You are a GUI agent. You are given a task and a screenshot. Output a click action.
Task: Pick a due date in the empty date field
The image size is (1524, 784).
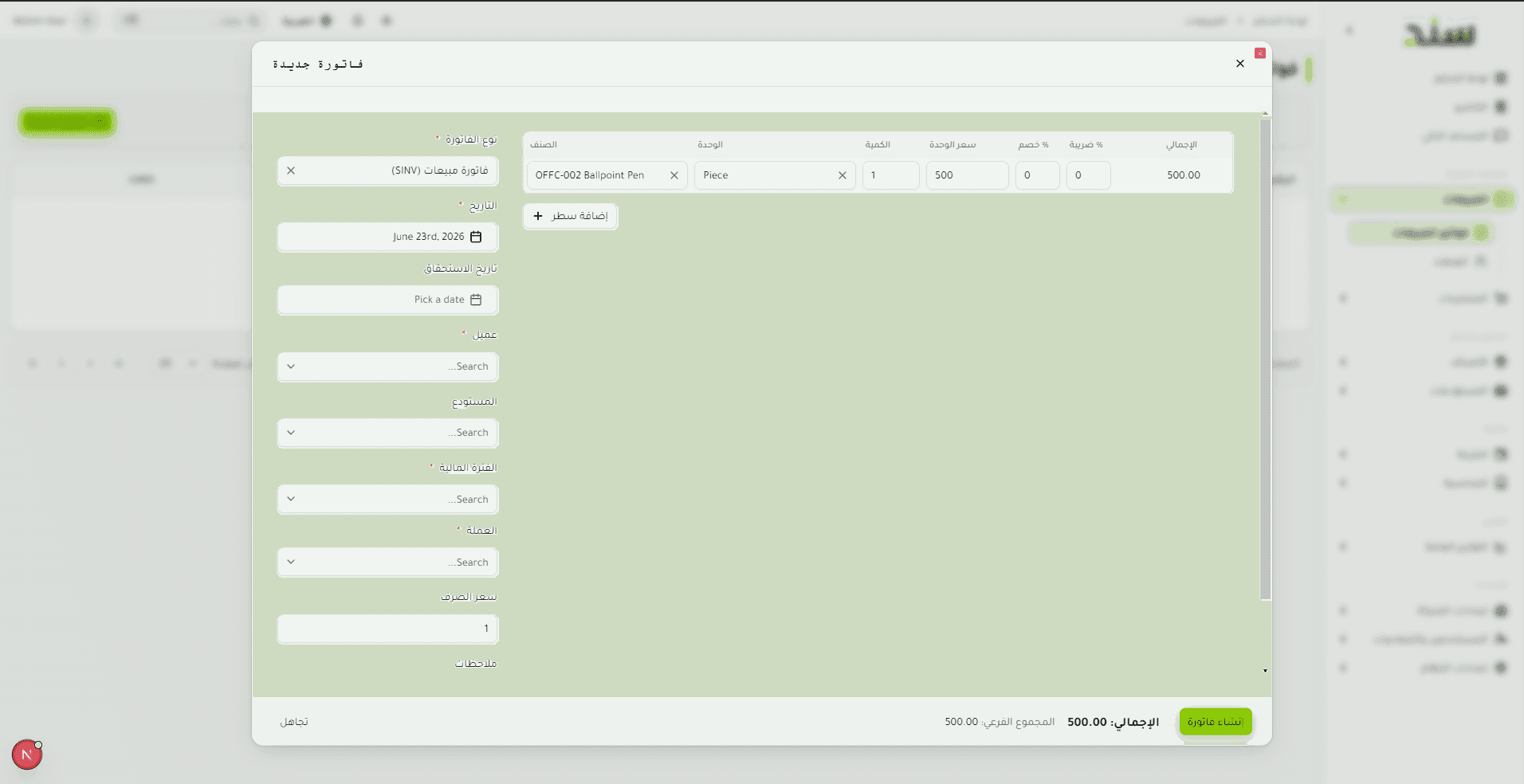387,300
